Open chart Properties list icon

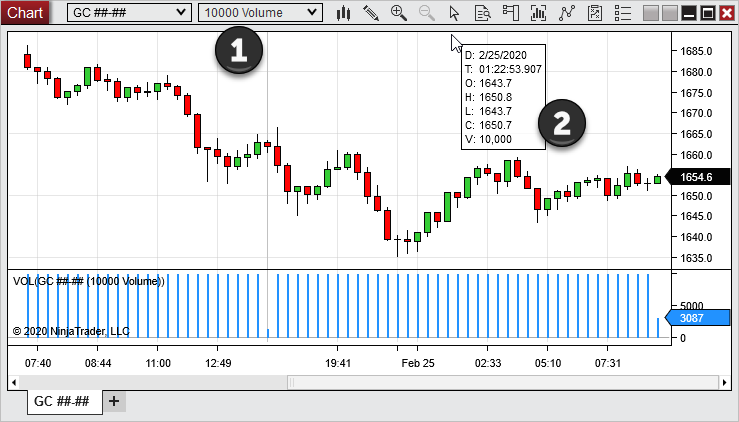pyautogui.click(x=623, y=13)
